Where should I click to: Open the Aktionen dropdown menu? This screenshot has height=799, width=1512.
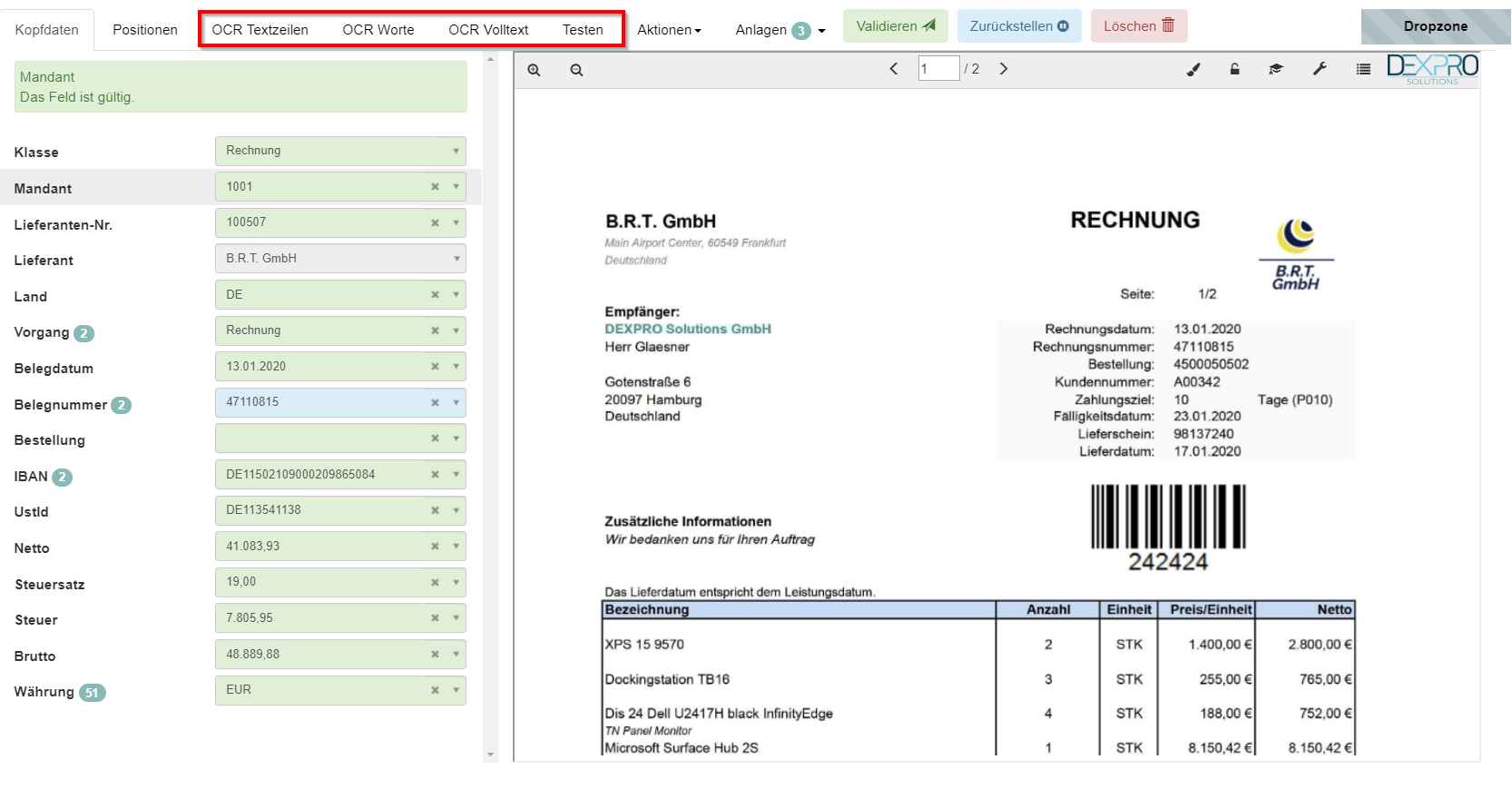669,30
